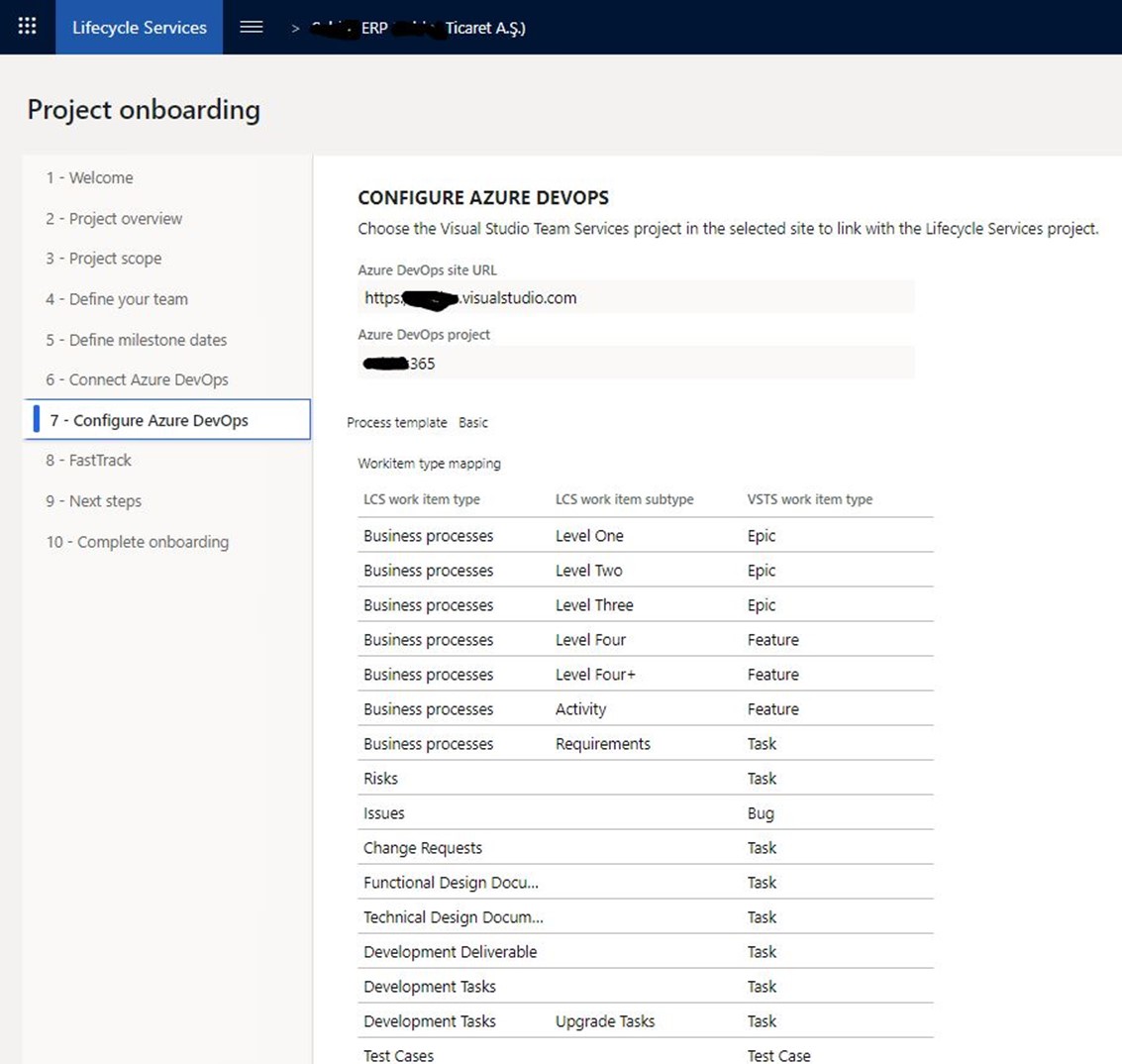
Task: Click the breadcrumb chevron arrow
Action: [x=295, y=29]
